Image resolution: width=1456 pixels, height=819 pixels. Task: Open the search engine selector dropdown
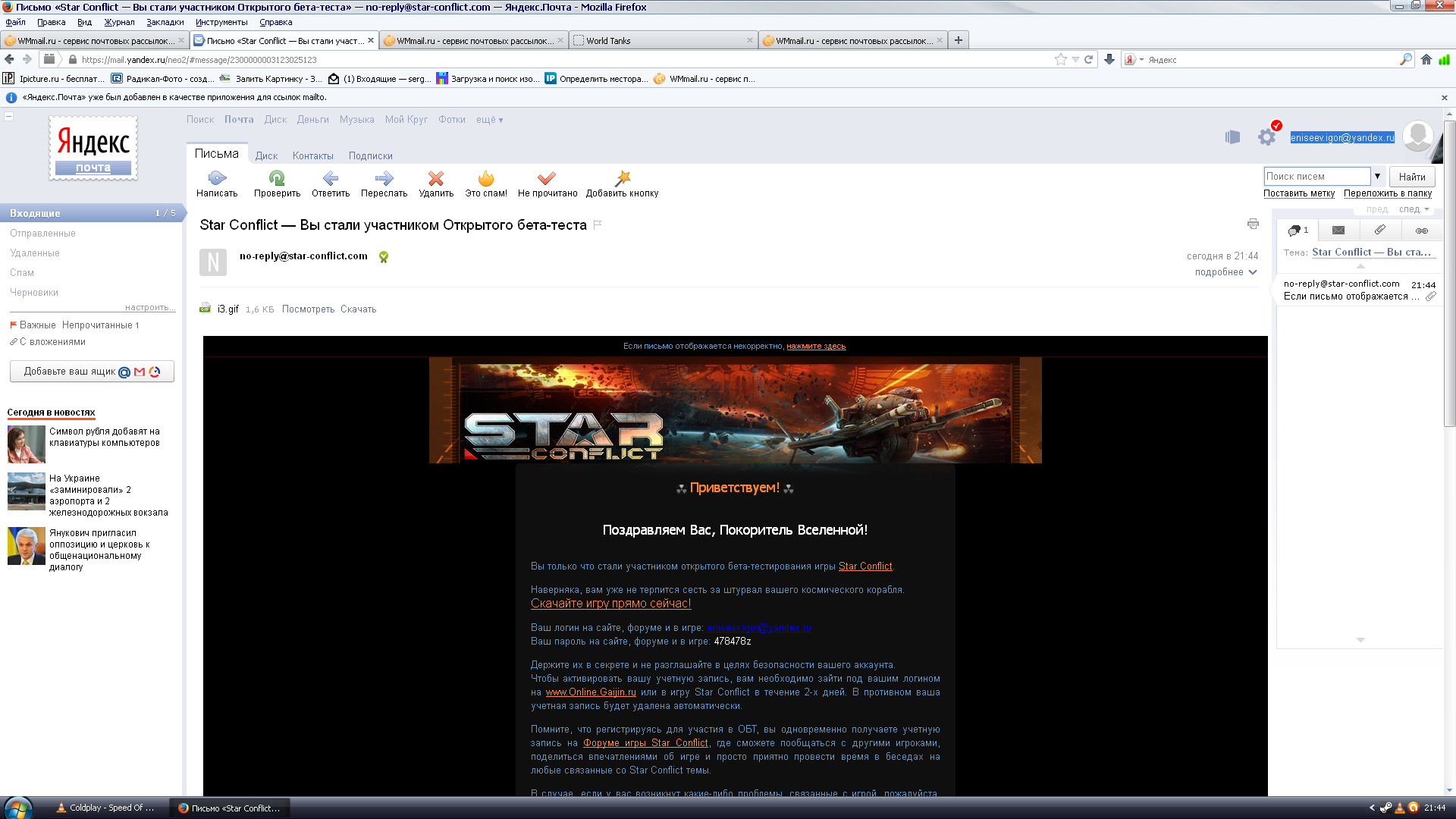coord(1134,59)
